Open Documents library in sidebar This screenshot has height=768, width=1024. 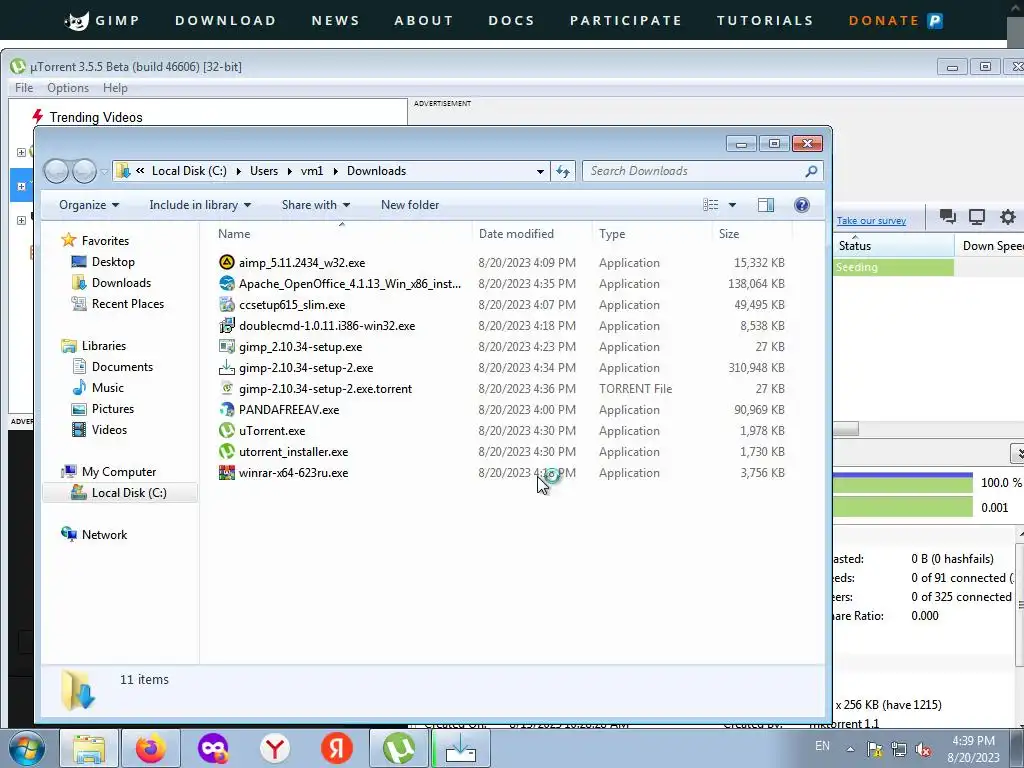[122, 367]
